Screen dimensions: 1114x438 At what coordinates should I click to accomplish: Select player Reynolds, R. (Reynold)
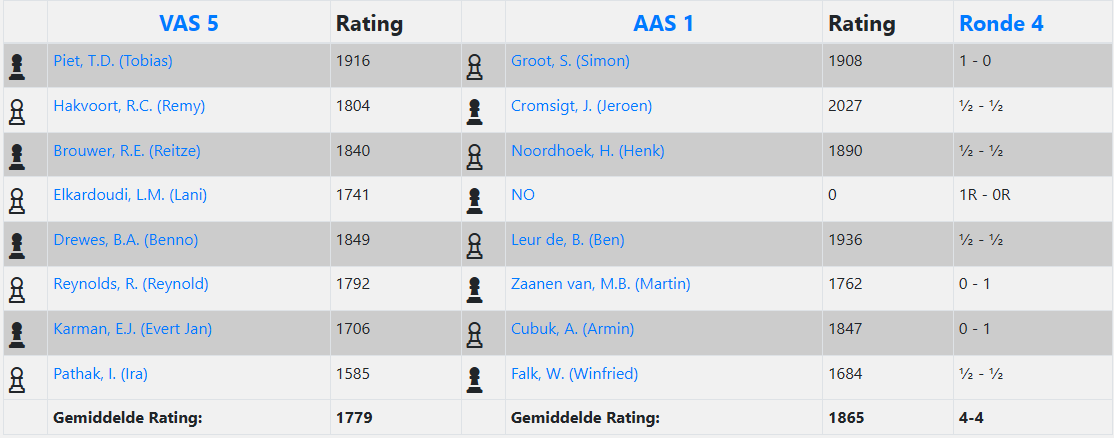131,284
